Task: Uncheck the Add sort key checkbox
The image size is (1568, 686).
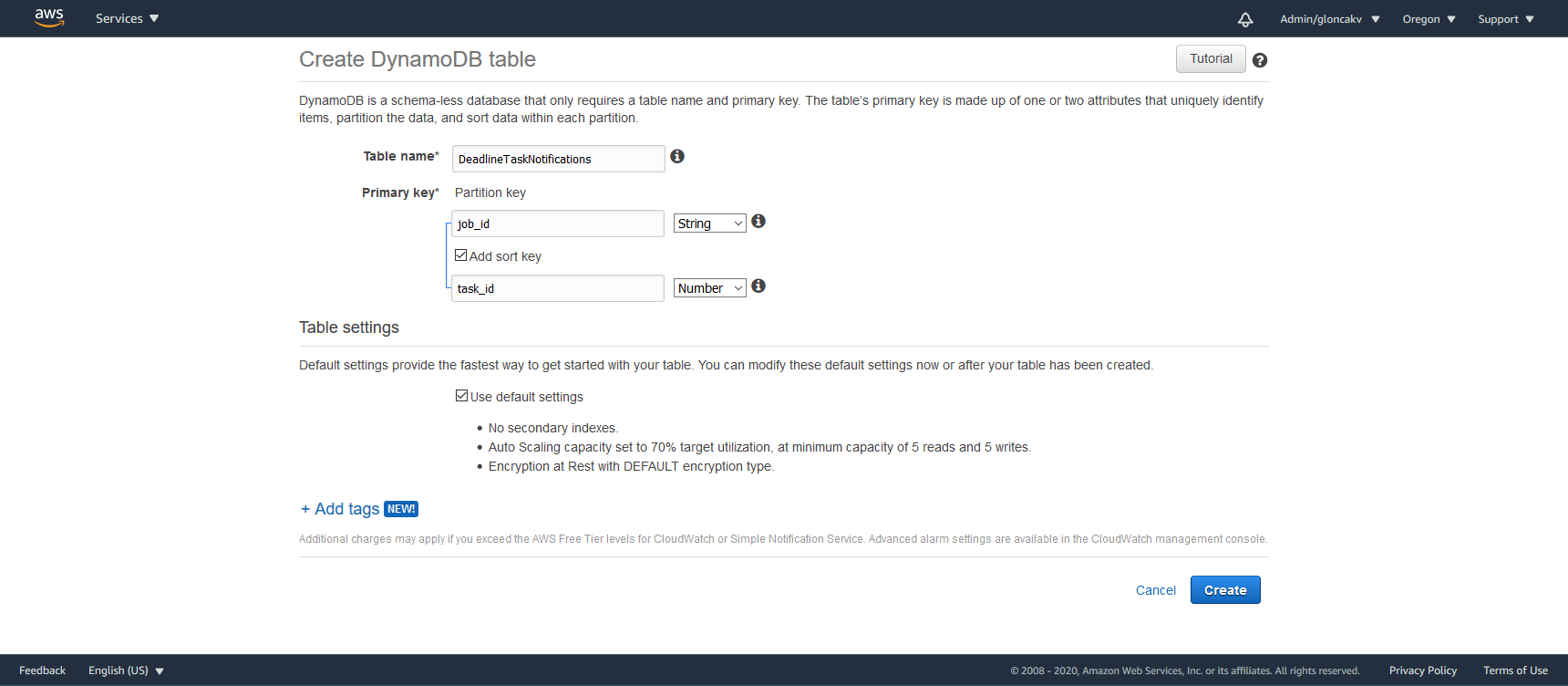Action: (x=461, y=255)
